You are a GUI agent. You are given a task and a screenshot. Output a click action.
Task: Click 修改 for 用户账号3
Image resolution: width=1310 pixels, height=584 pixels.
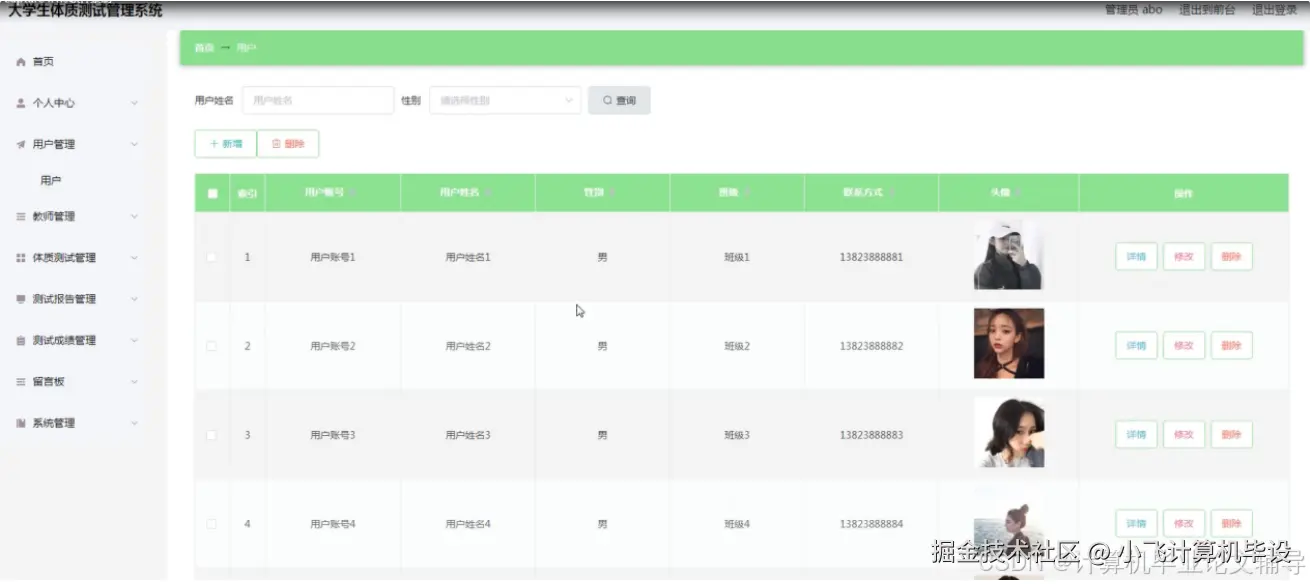click(1184, 435)
